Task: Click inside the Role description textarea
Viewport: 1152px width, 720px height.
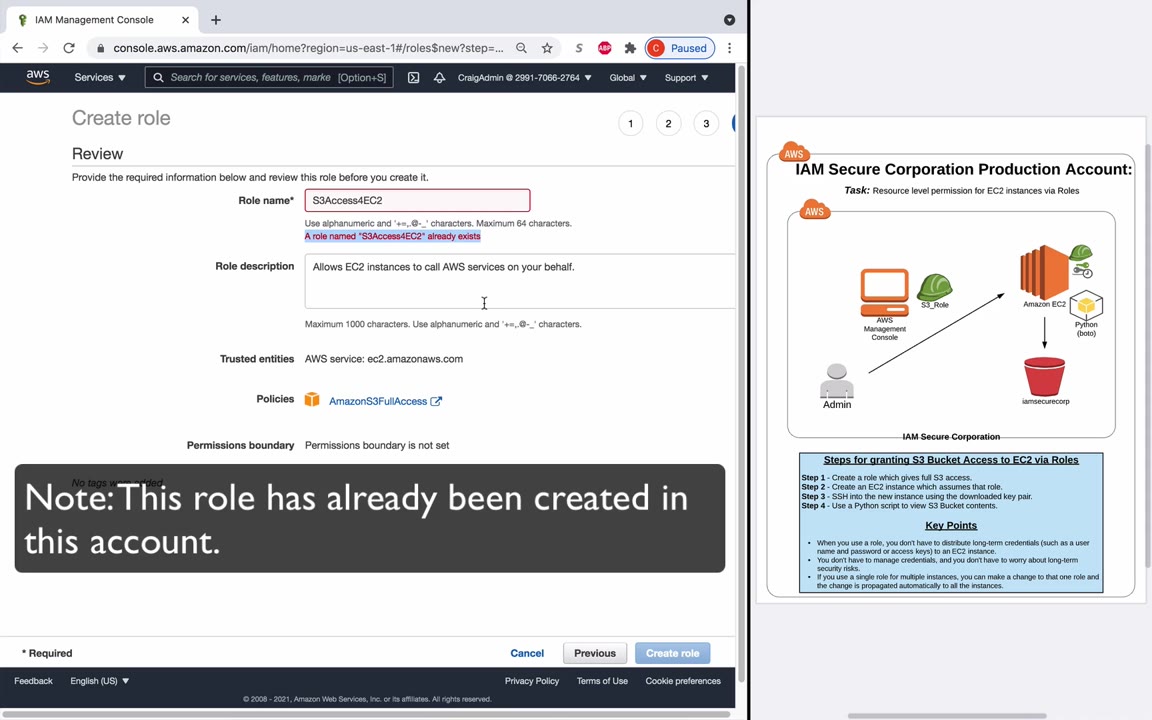Action: click(520, 281)
